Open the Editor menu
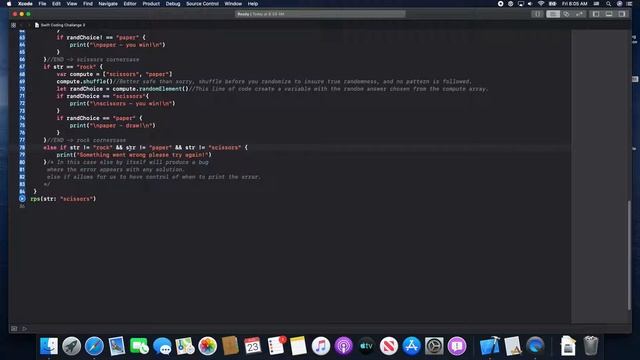This screenshot has height=360, width=640. click(x=130, y=4)
